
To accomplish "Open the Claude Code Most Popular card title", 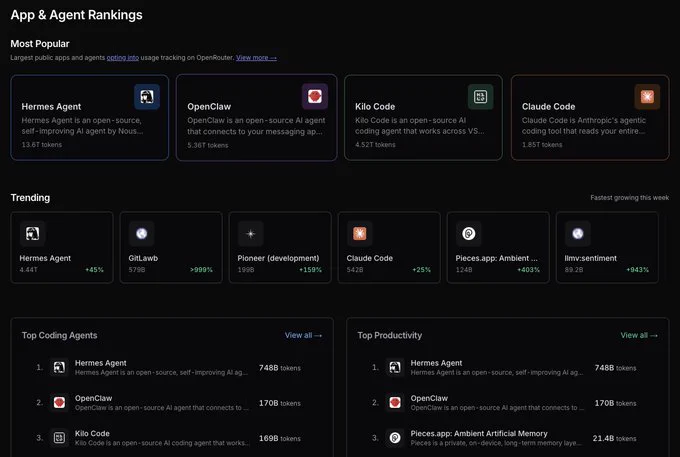I will [x=549, y=107].
